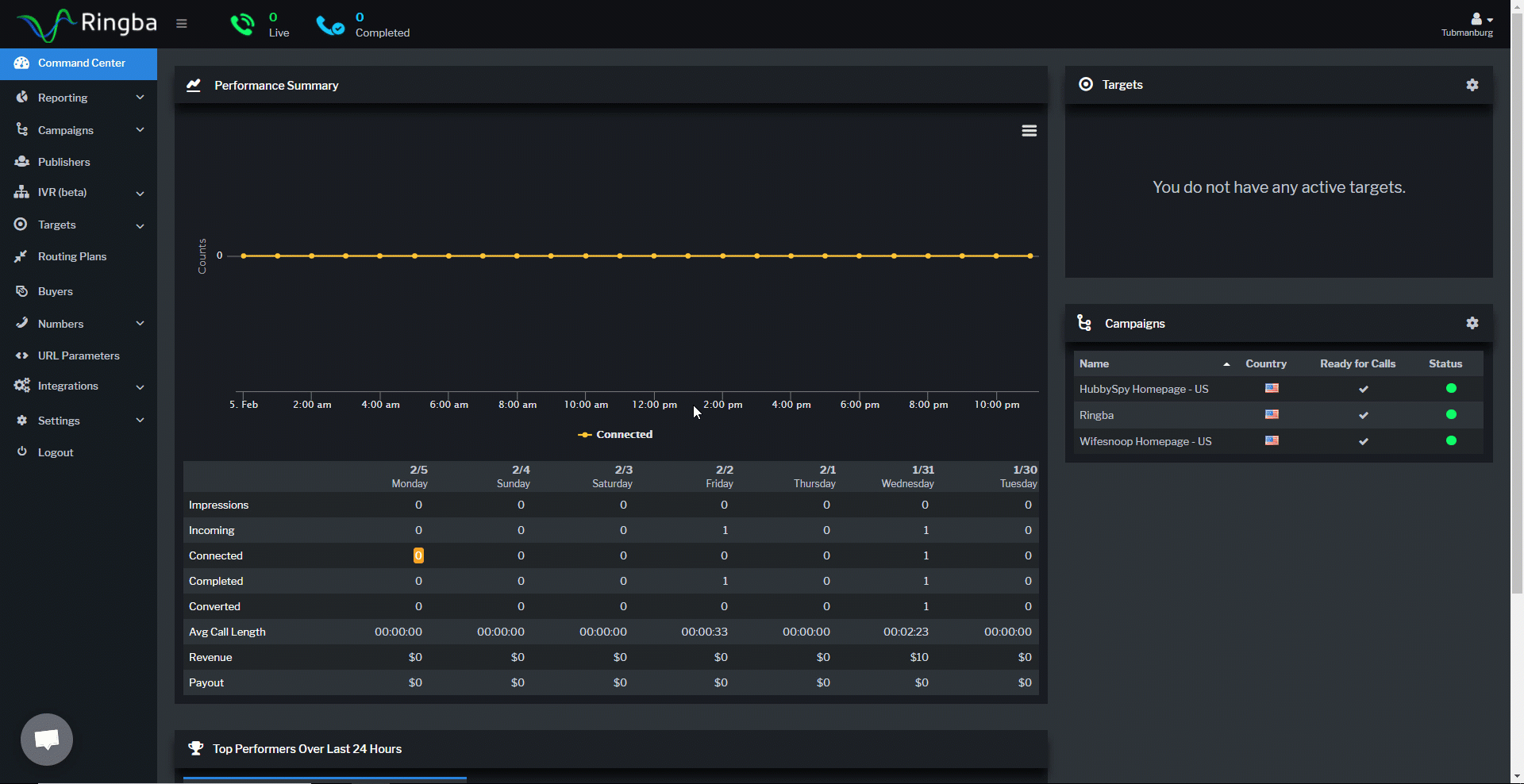
Task: Open Command Center in sidebar
Action: point(79,63)
